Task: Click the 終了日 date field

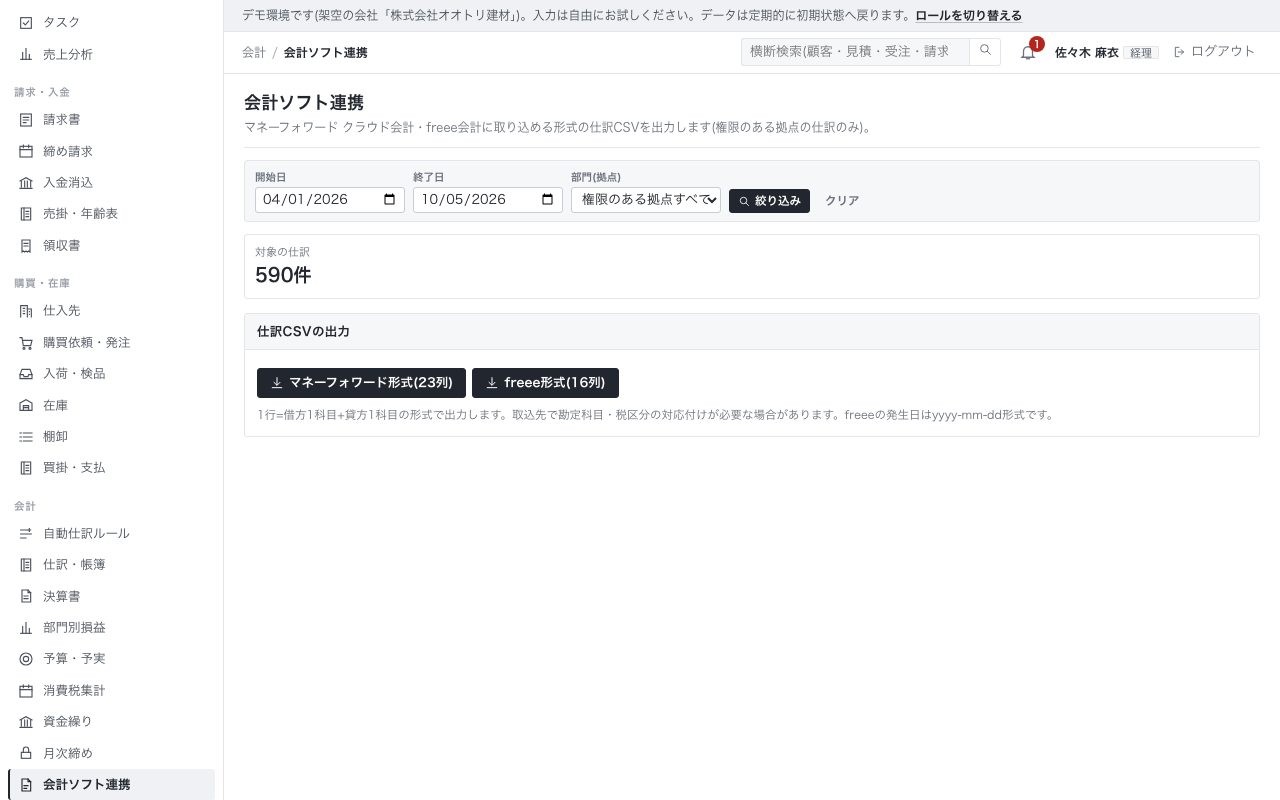Action: click(488, 199)
